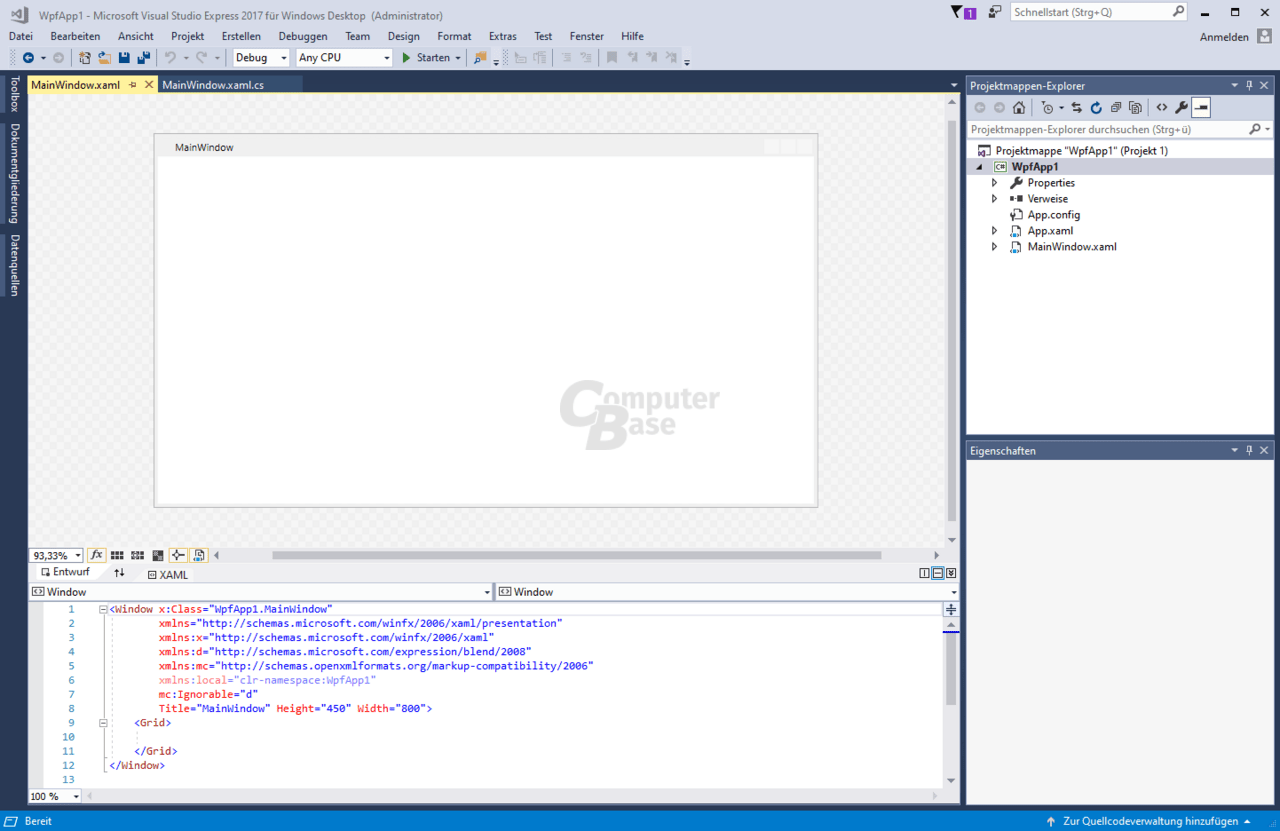This screenshot has width=1280, height=831.
Task: Open the Debug configuration dropdown
Action: coord(283,57)
